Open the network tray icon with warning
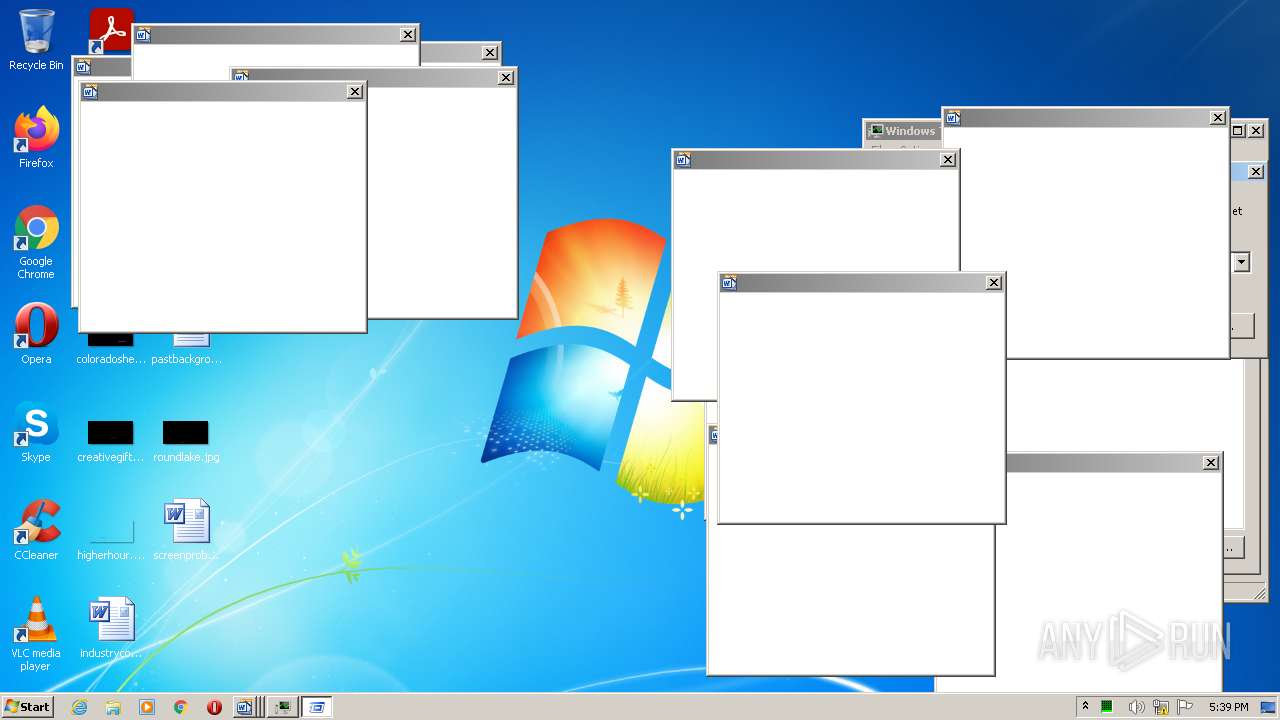The image size is (1280, 720). coord(1160,707)
